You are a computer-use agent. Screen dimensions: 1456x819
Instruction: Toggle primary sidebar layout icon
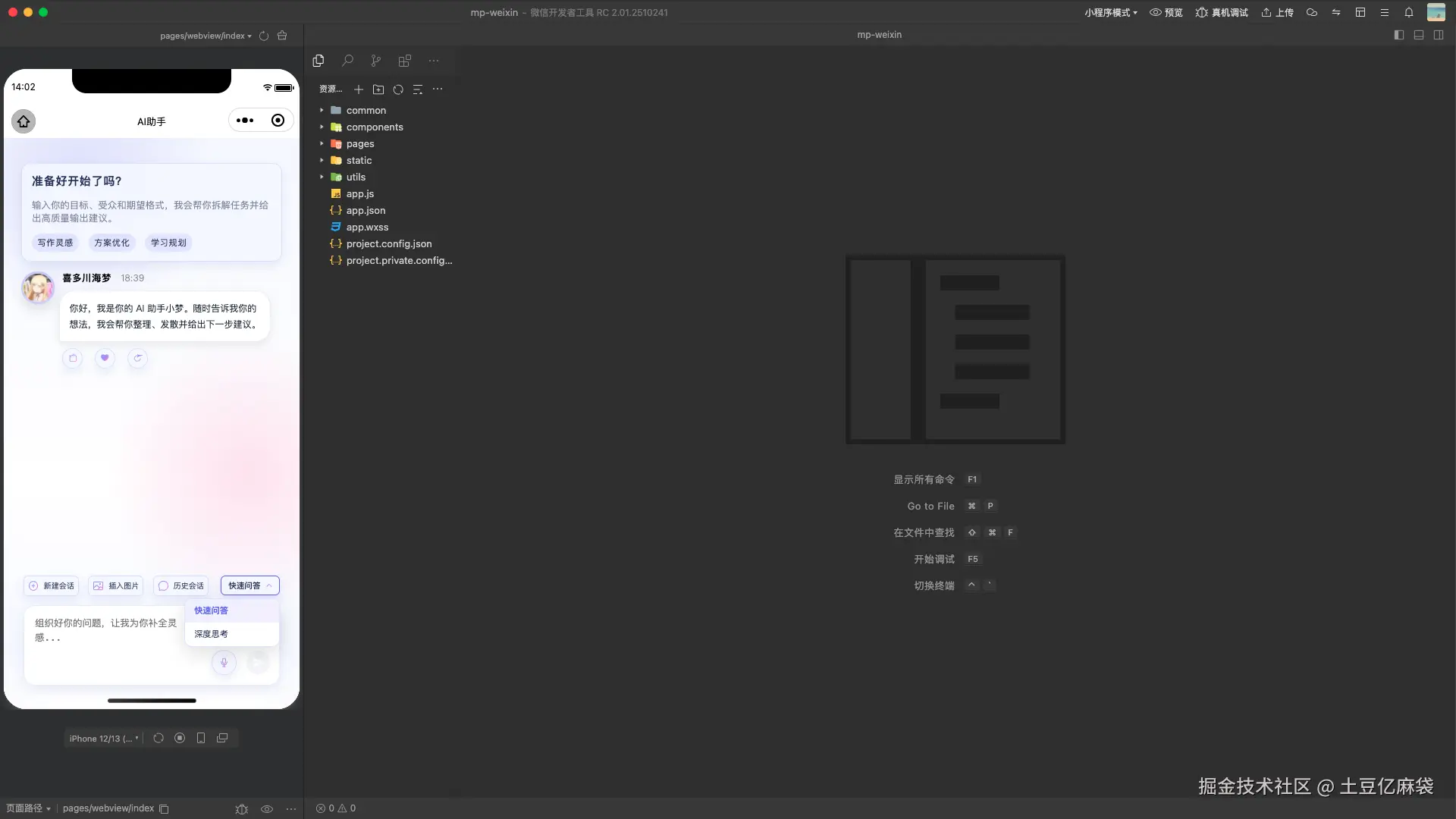tap(1399, 35)
